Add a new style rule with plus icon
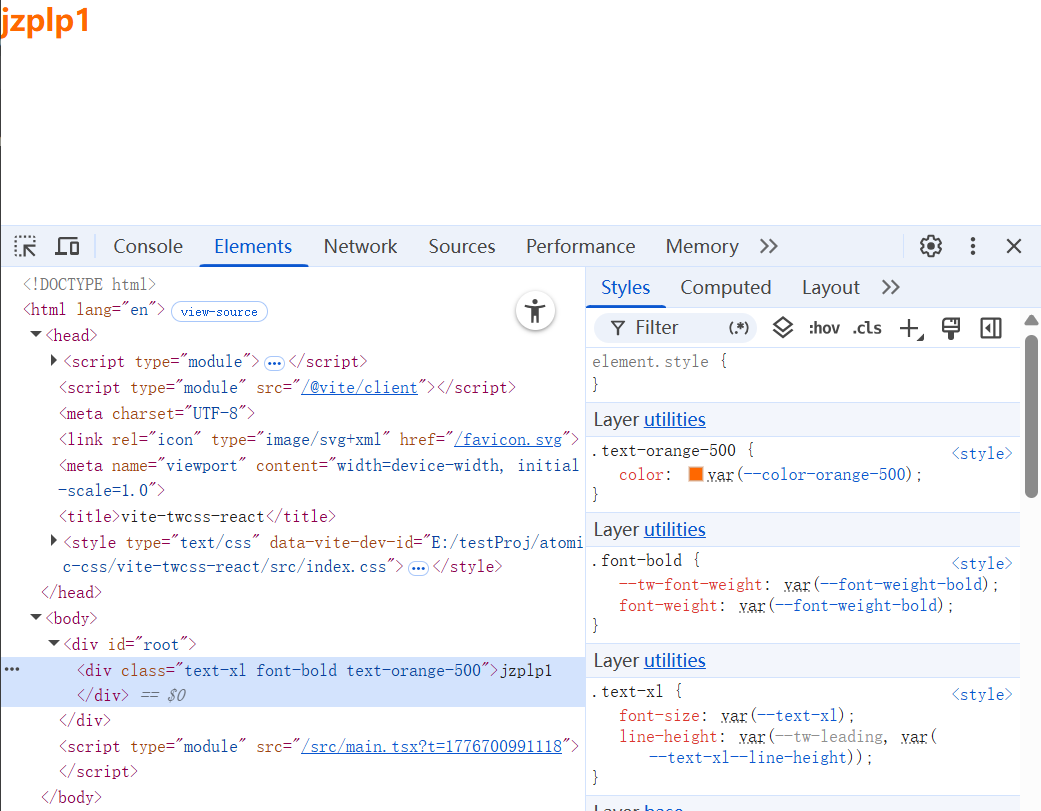Screen dimensions: 1041x811 pyautogui.click(x=911, y=328)
